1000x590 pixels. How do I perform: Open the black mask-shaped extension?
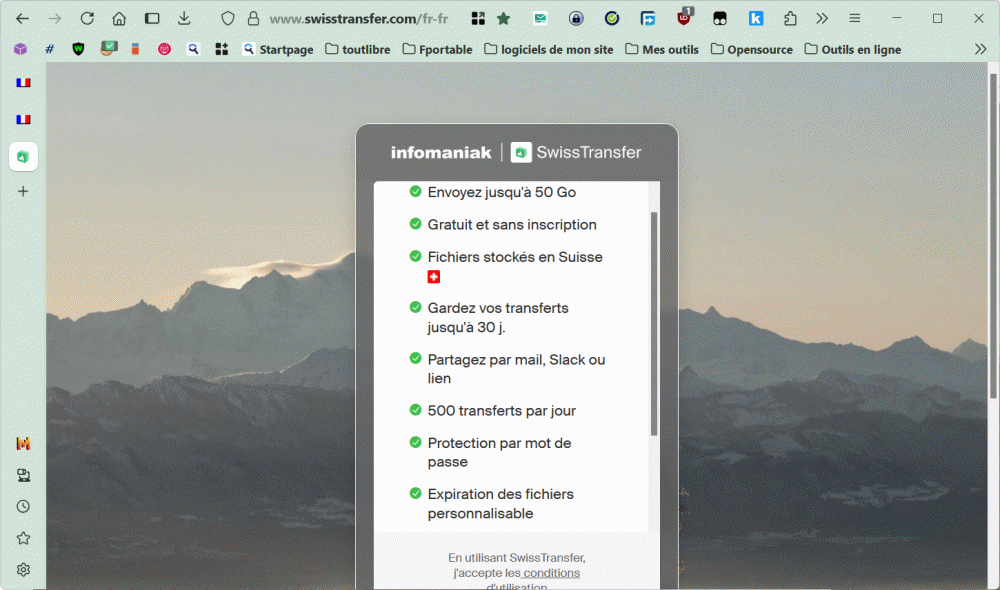click(720, 18)
